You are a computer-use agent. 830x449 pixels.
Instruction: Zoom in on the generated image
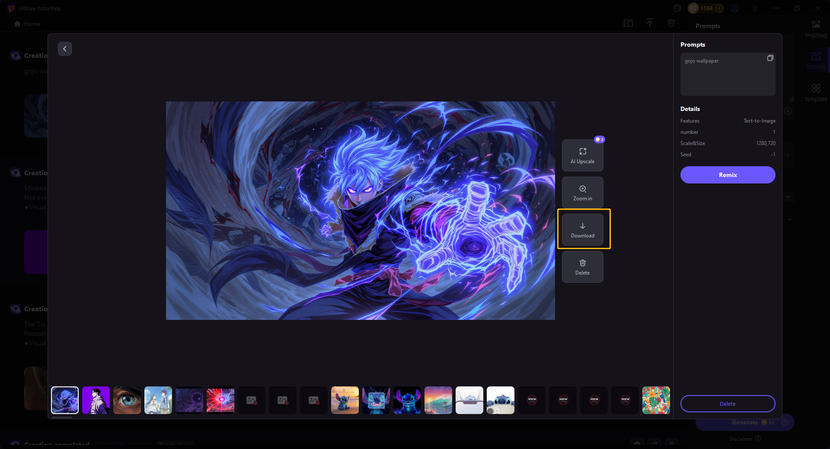582,192
